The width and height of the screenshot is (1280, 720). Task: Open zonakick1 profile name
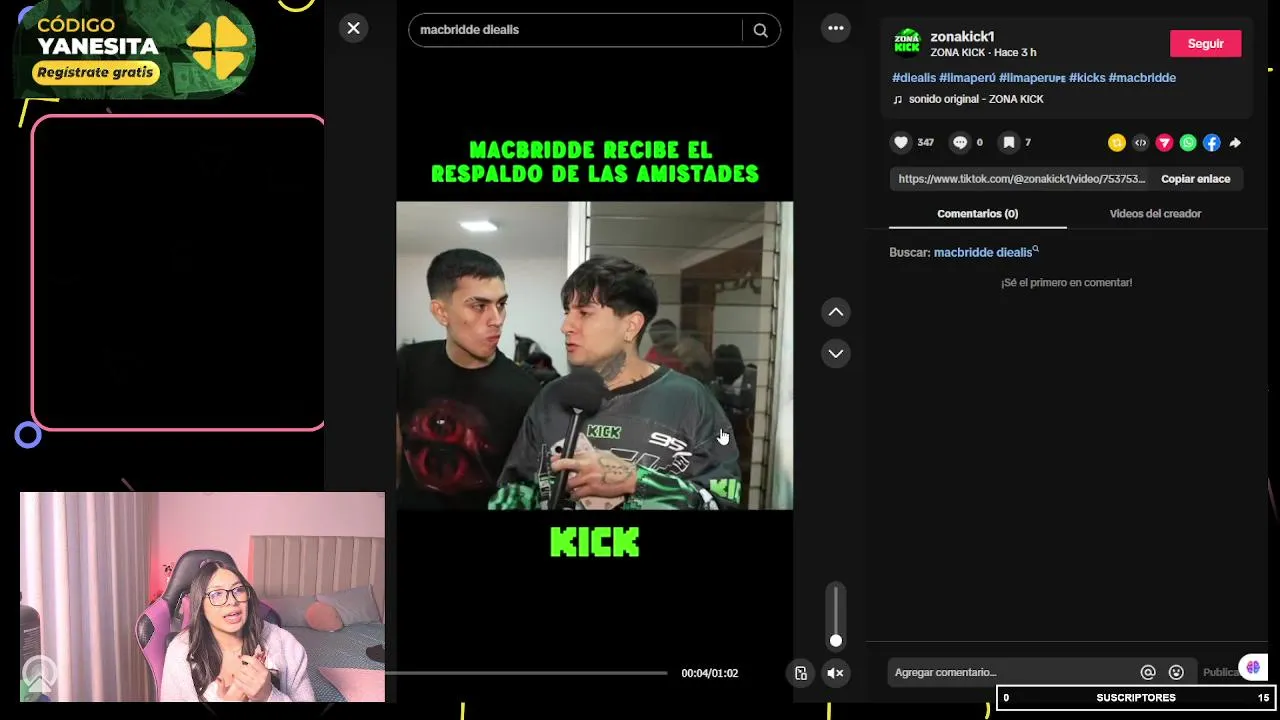(x=962, y=37)
